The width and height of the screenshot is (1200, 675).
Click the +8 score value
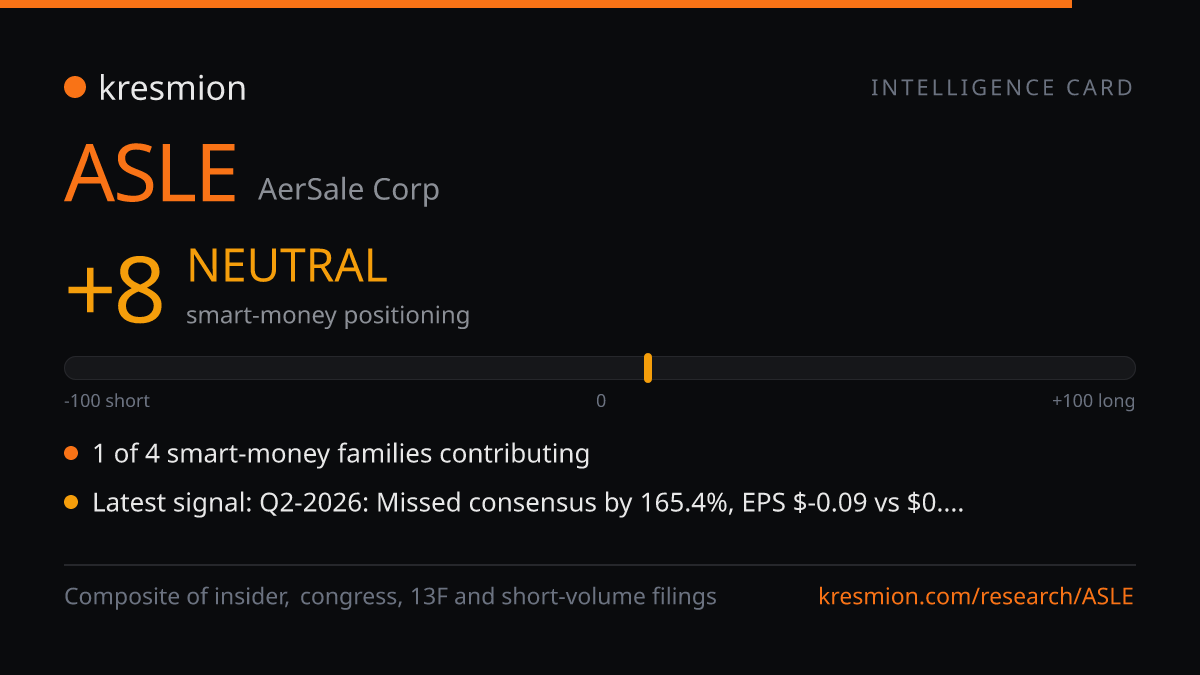tap(114, 291)
